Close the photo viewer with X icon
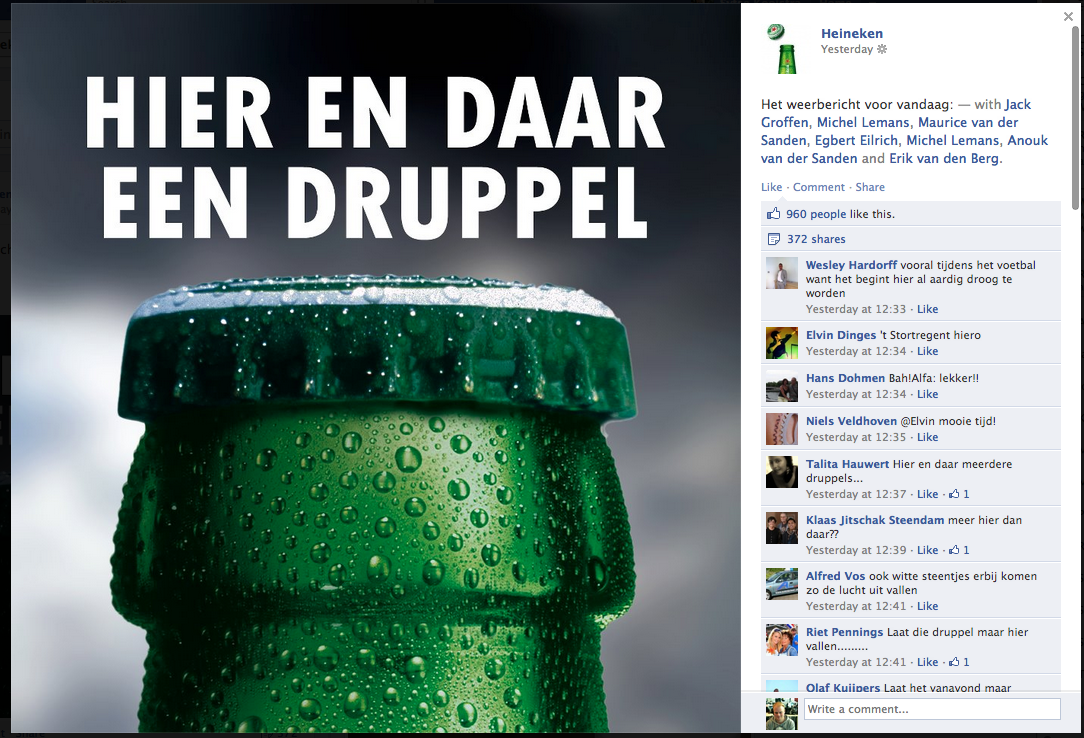The height and width of the screenshot is (738, 1084). click(1068, 17)
